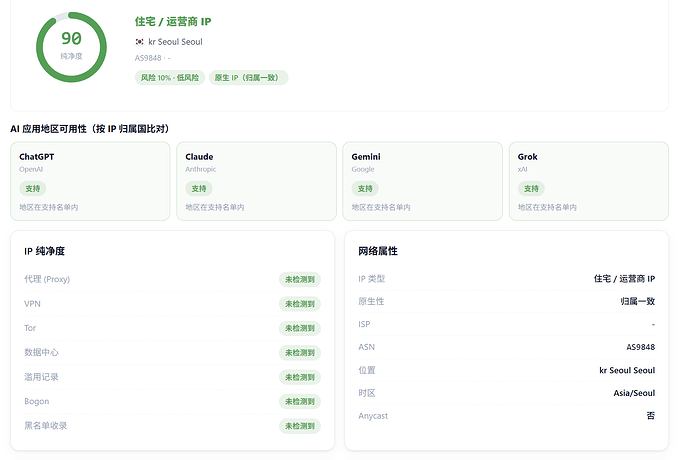690x460 pixels.
Task: Click the 支持 badge under Claude
Action: (x=199, y=188)
